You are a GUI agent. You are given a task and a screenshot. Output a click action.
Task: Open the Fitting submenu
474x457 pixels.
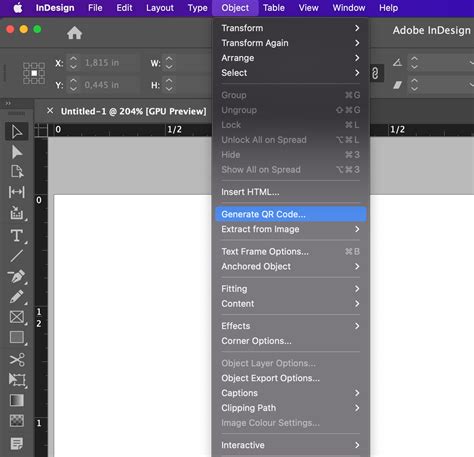pyautogui.click(x=291, y=289)
